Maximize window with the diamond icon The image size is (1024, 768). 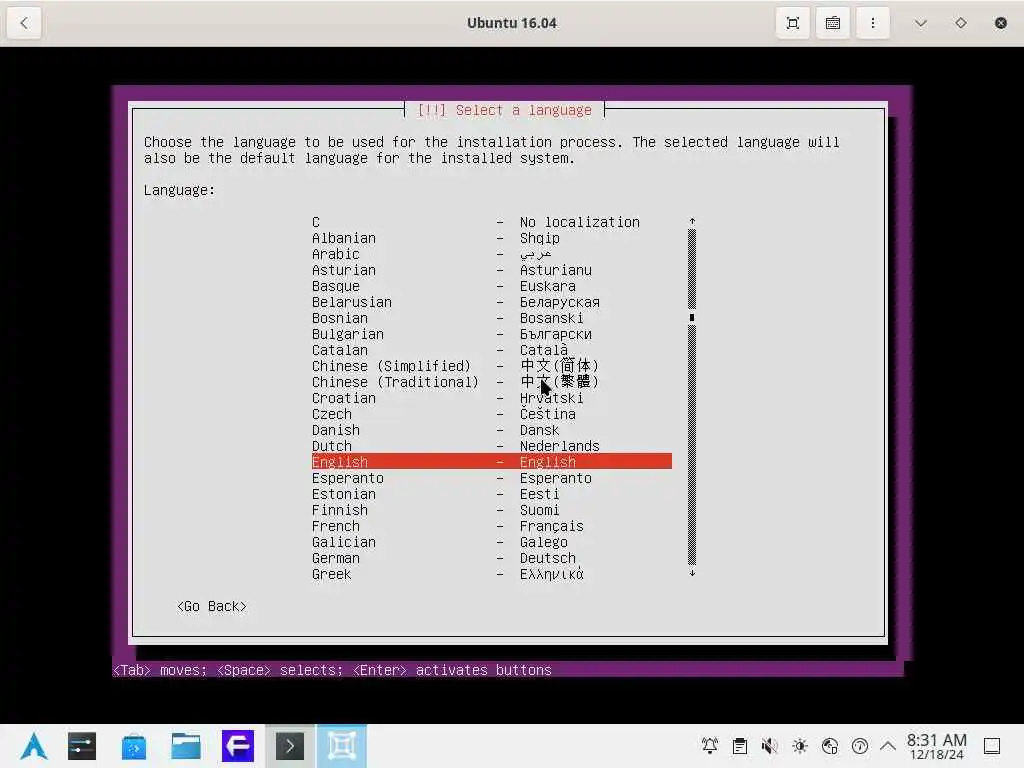961,23
